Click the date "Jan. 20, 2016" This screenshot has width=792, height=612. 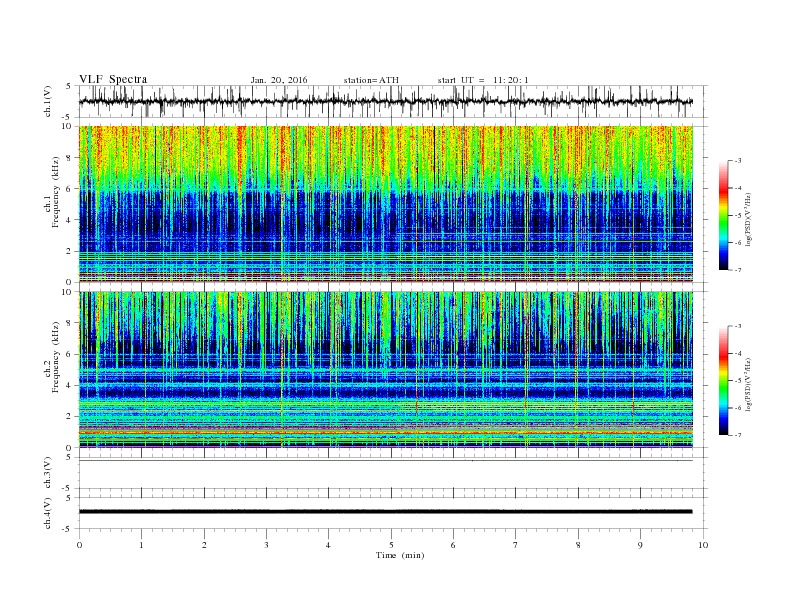tap(279, 80)
